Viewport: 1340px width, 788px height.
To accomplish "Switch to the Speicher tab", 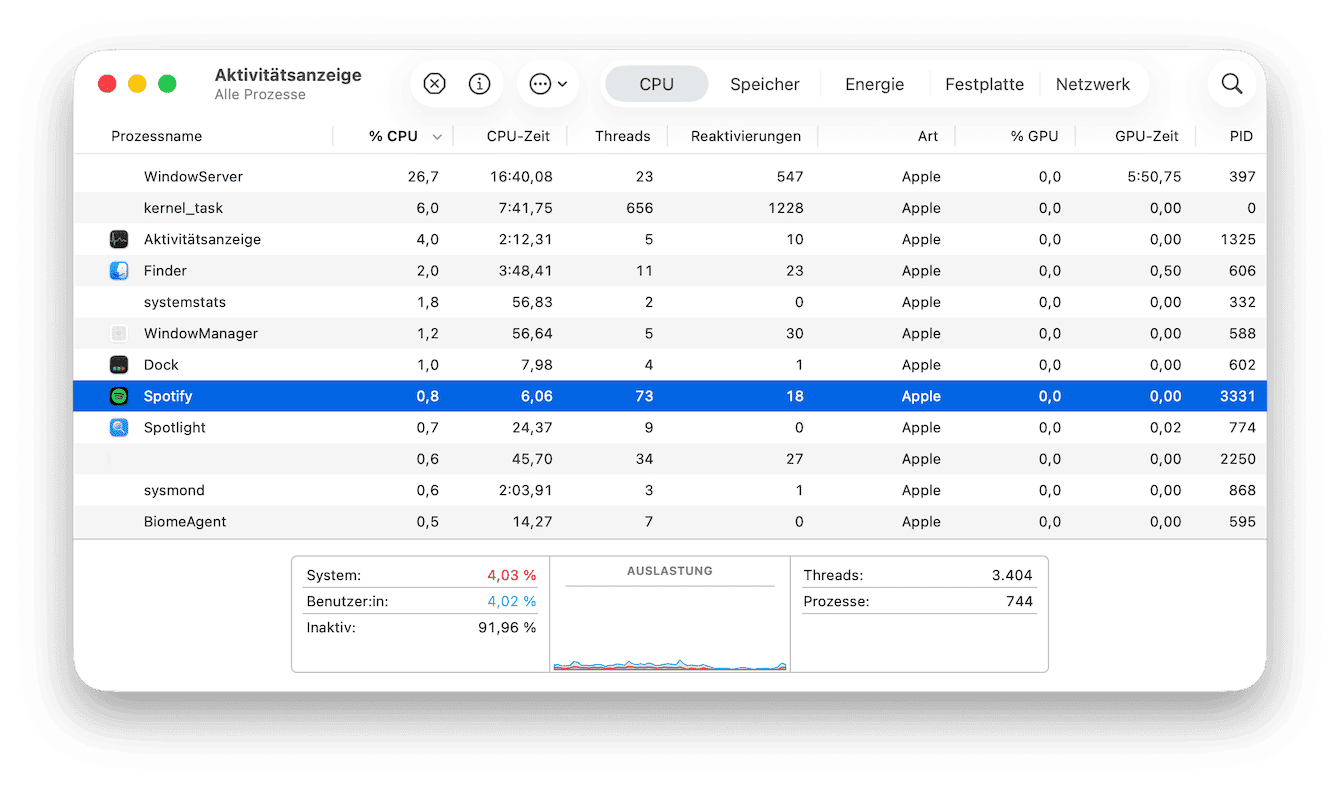I will 764,84.
